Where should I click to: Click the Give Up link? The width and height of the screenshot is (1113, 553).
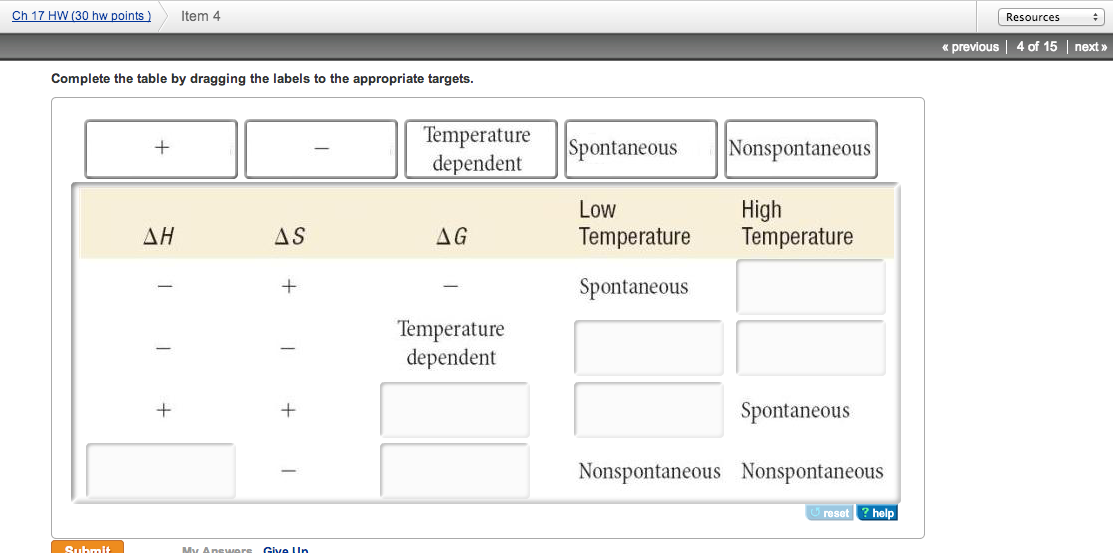(286, 550)
